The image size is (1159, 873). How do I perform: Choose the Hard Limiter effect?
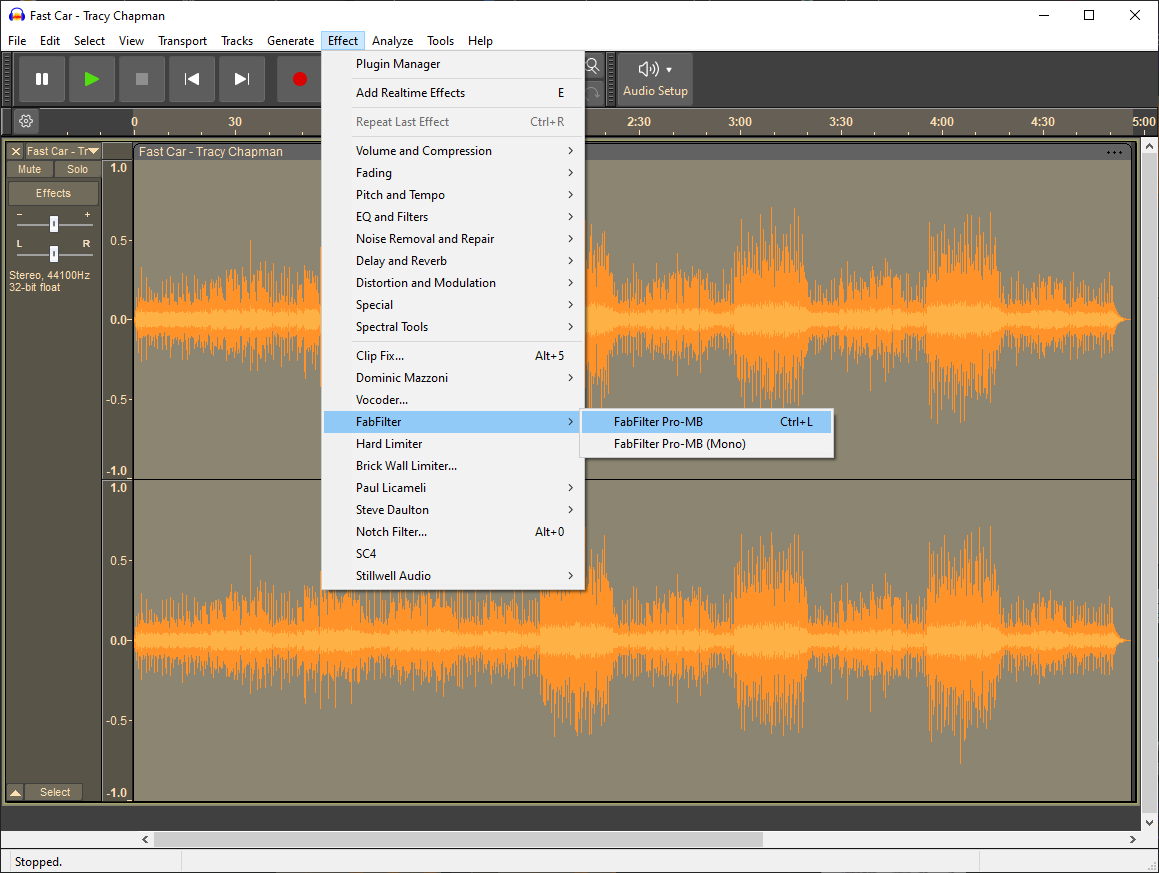pyautogui.click(x=454, y=444)
